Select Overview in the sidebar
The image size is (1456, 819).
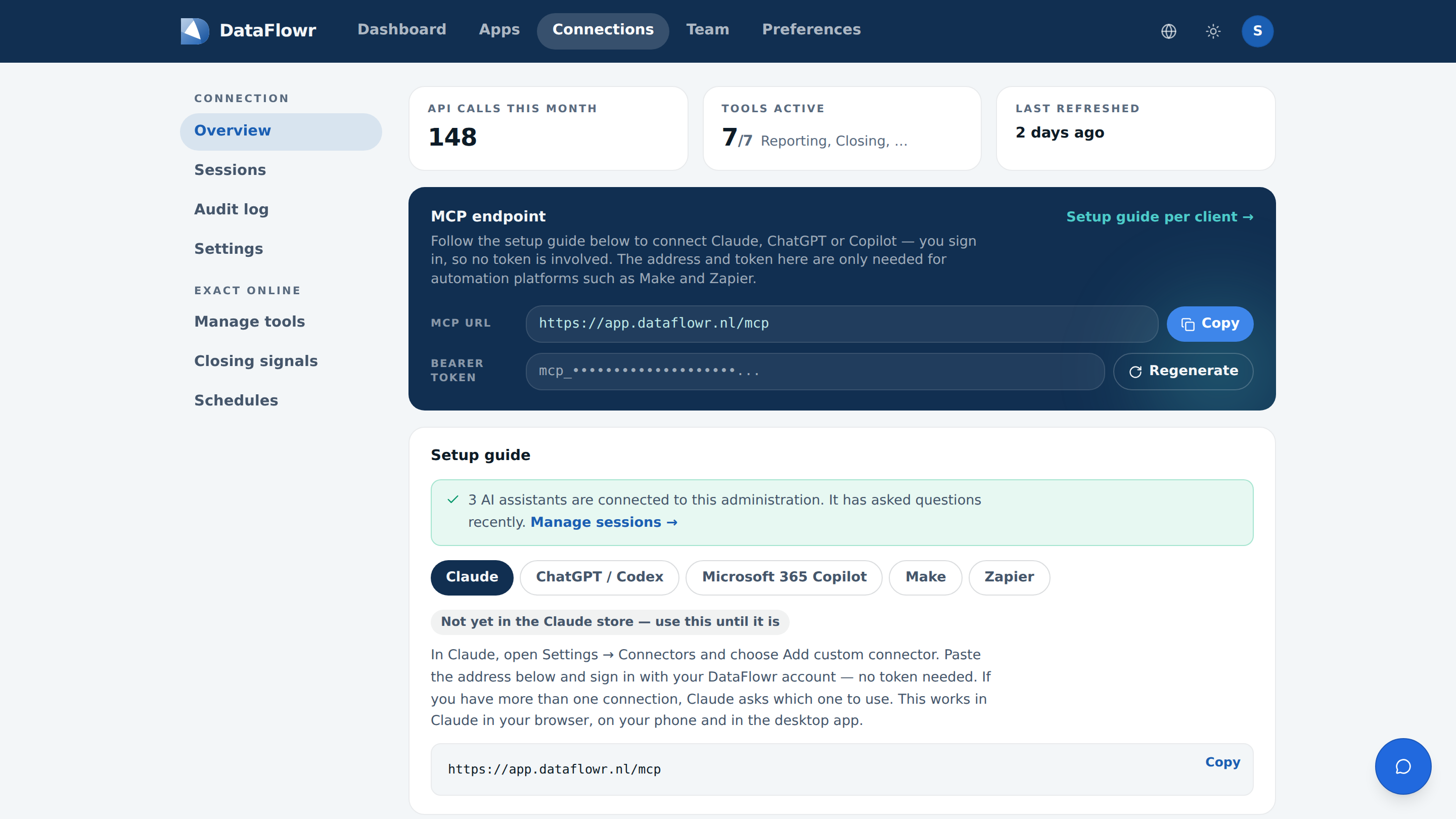[x=281, y=131]
